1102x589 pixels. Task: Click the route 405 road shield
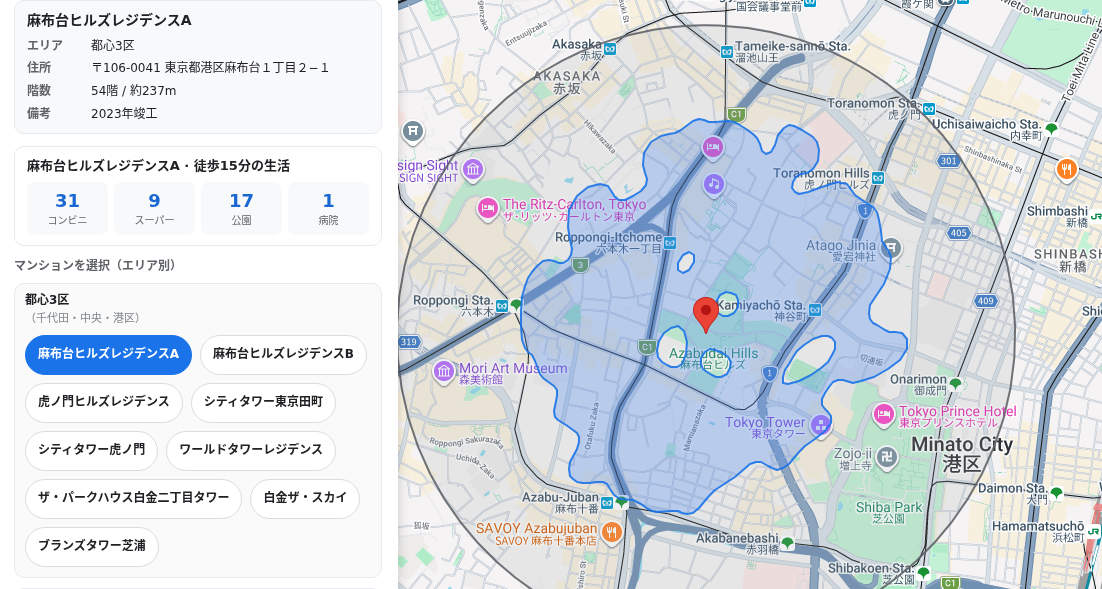tap(958, 233)
